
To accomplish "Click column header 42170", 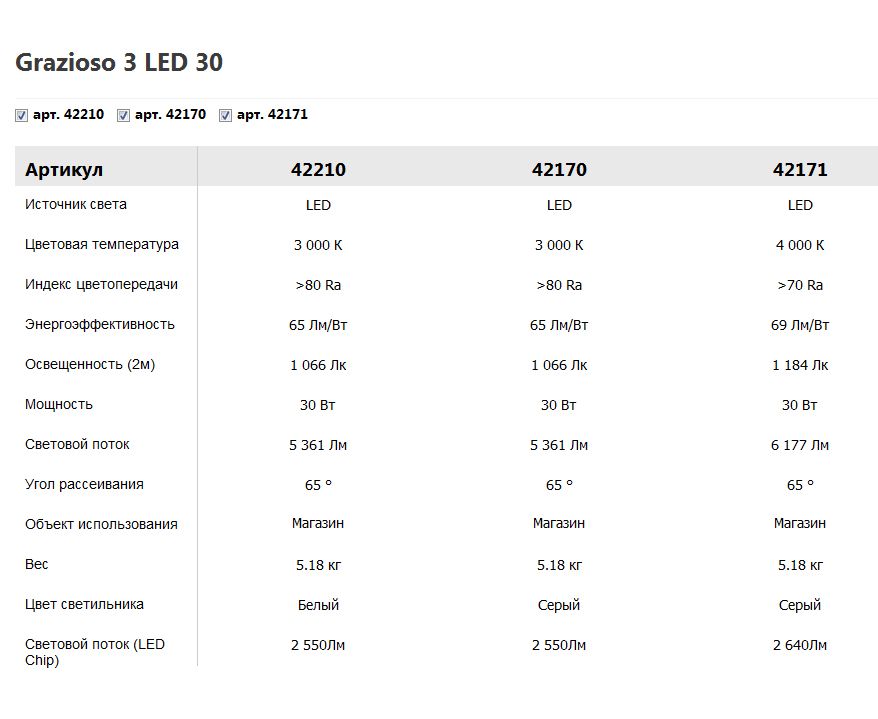I will point(559,170).
